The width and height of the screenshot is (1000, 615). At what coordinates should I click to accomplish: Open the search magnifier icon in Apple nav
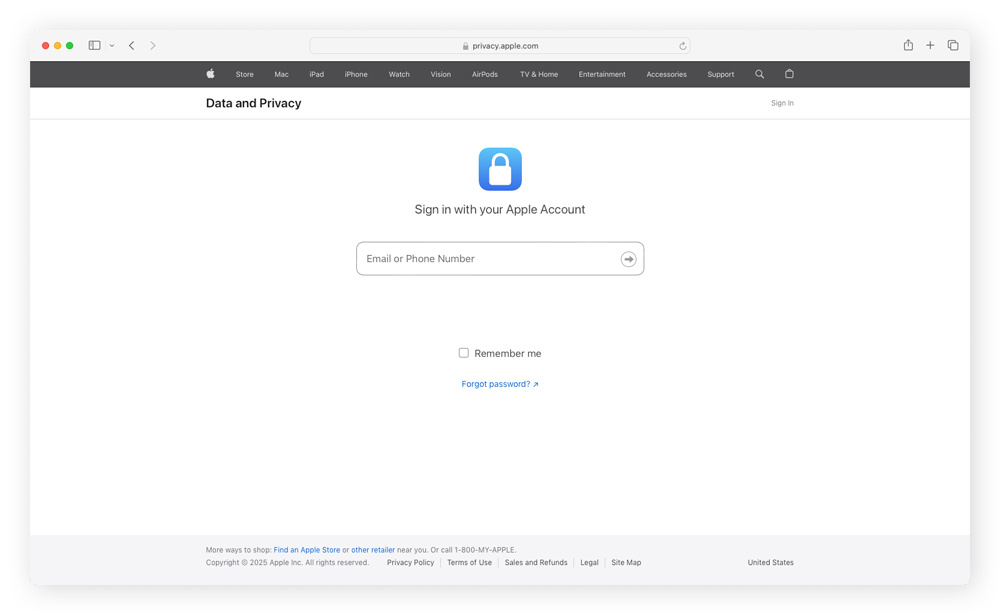[x=759, y=74]
